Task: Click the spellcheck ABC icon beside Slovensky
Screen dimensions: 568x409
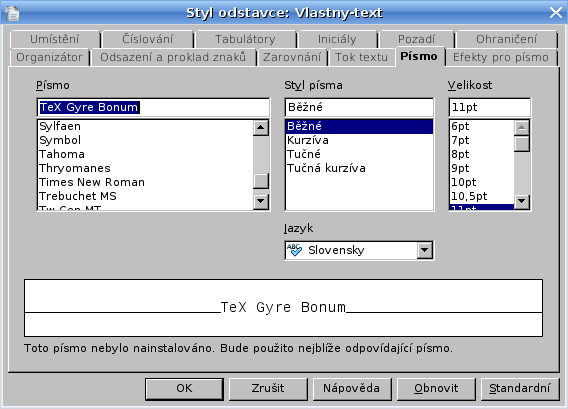Action: (x=294, y=250)
